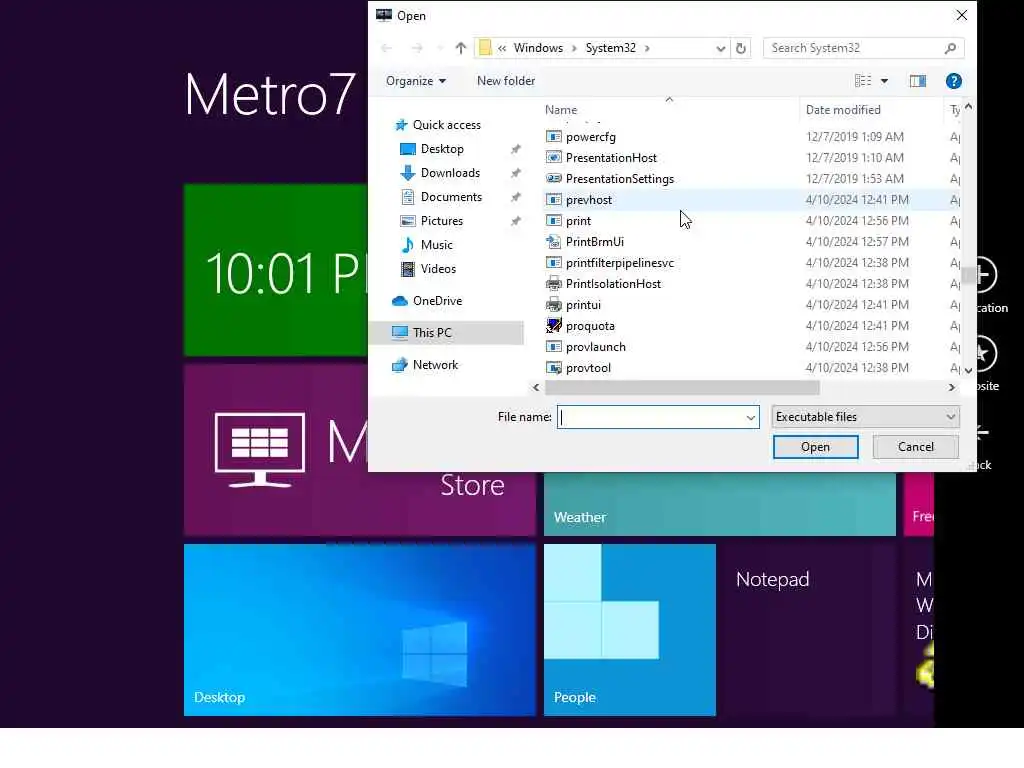
Task: Open the Weather tile in Metro7
Action: click(x=720, y=504)
